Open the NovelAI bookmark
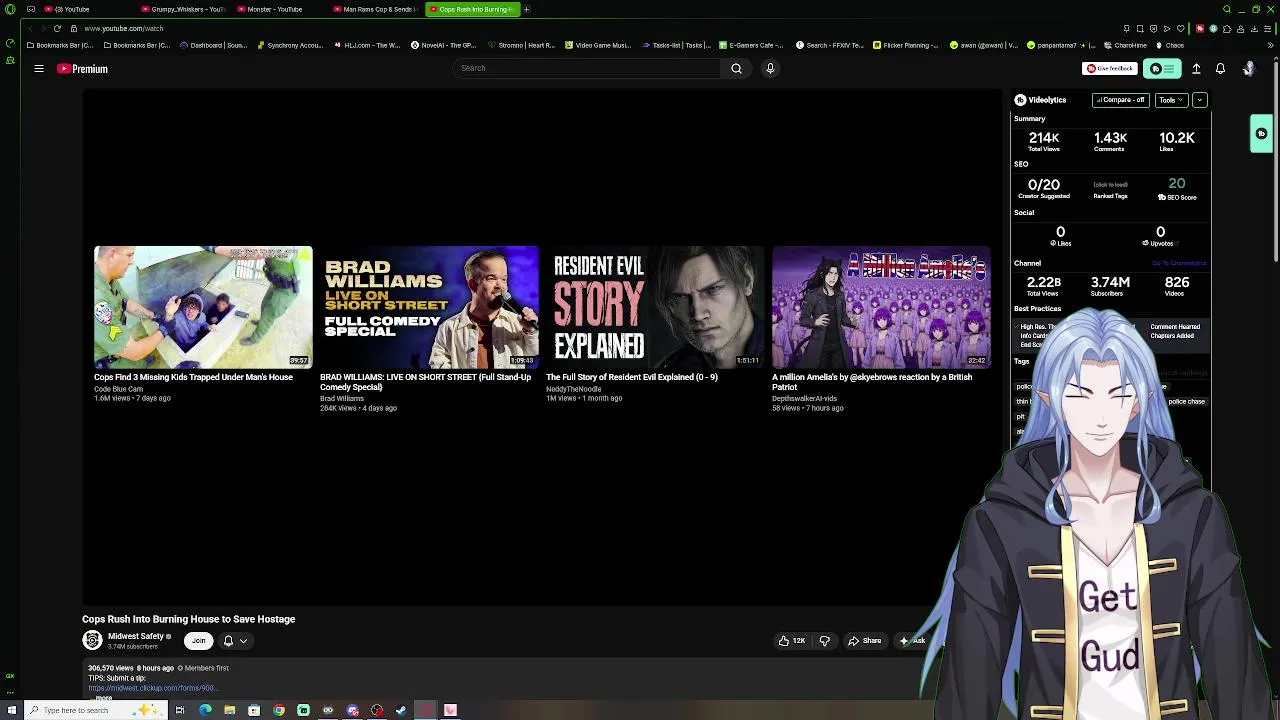The width and height of the screenshot is (1280, 720). (444, 45)
